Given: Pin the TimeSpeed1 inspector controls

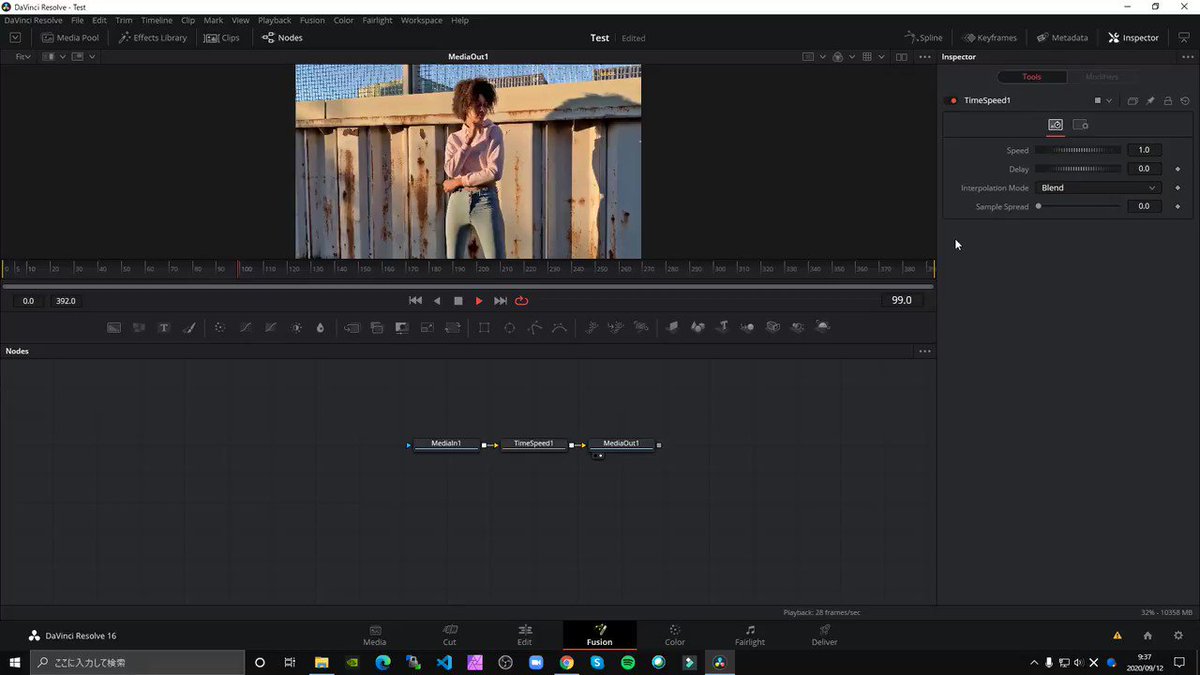Looking at the screenshot, I should click(x=1150, y=101).
